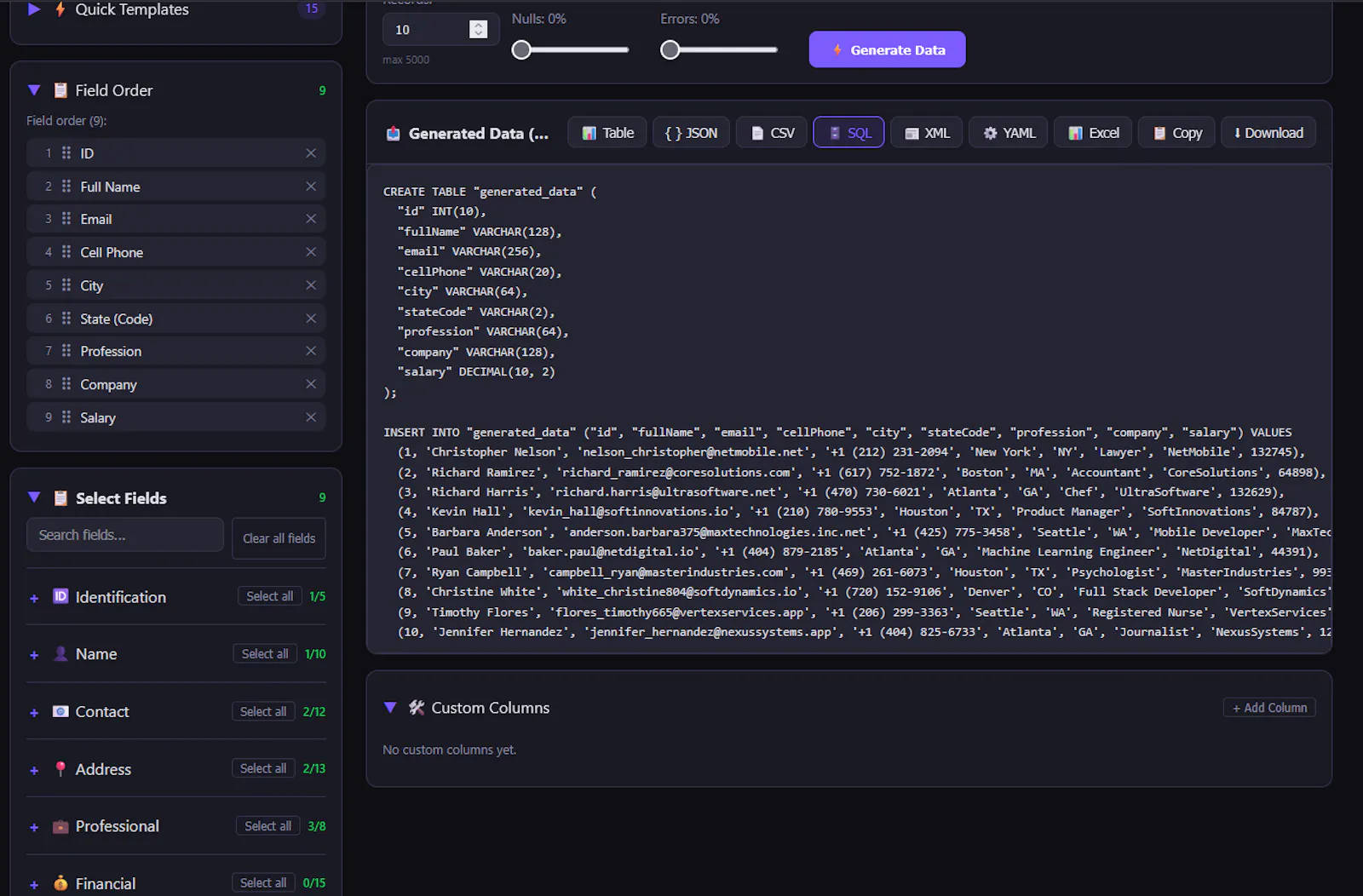Click the drag handle of Company row

tap(66, 384)
